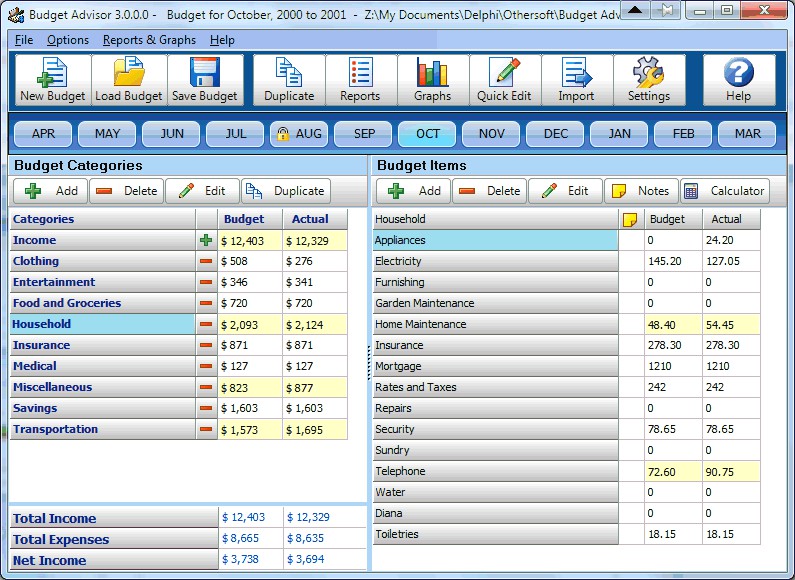Screen dimensions: 795x580
Task: Switch to the NOV month tab
Action: (x=491, y=134)
